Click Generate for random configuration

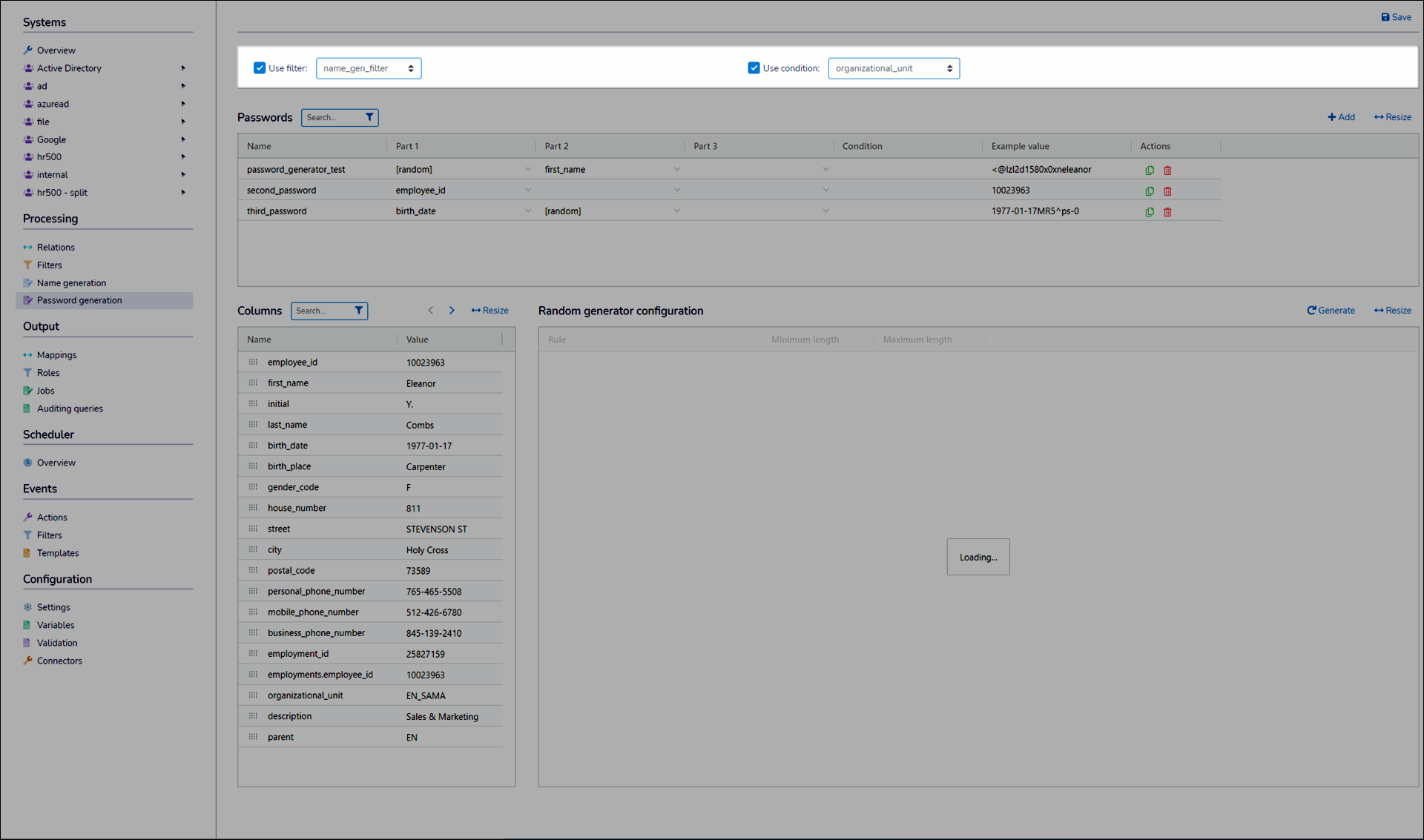1331,311
